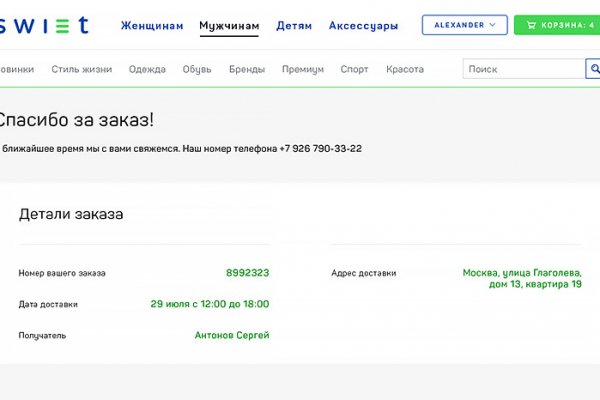Screen dimensions: 600x400
Task: Open the Премиум category
Action: tap(303, 70)
